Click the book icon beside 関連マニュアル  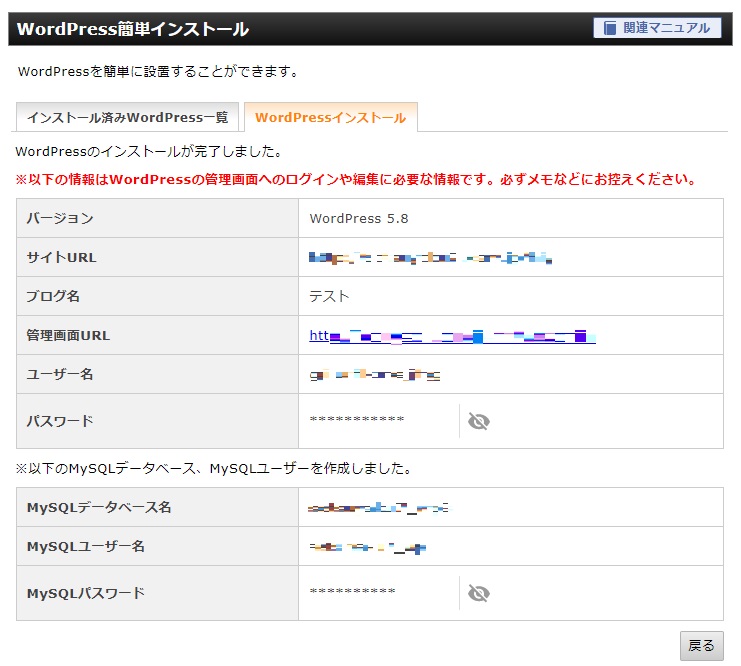tap(610, 28)
